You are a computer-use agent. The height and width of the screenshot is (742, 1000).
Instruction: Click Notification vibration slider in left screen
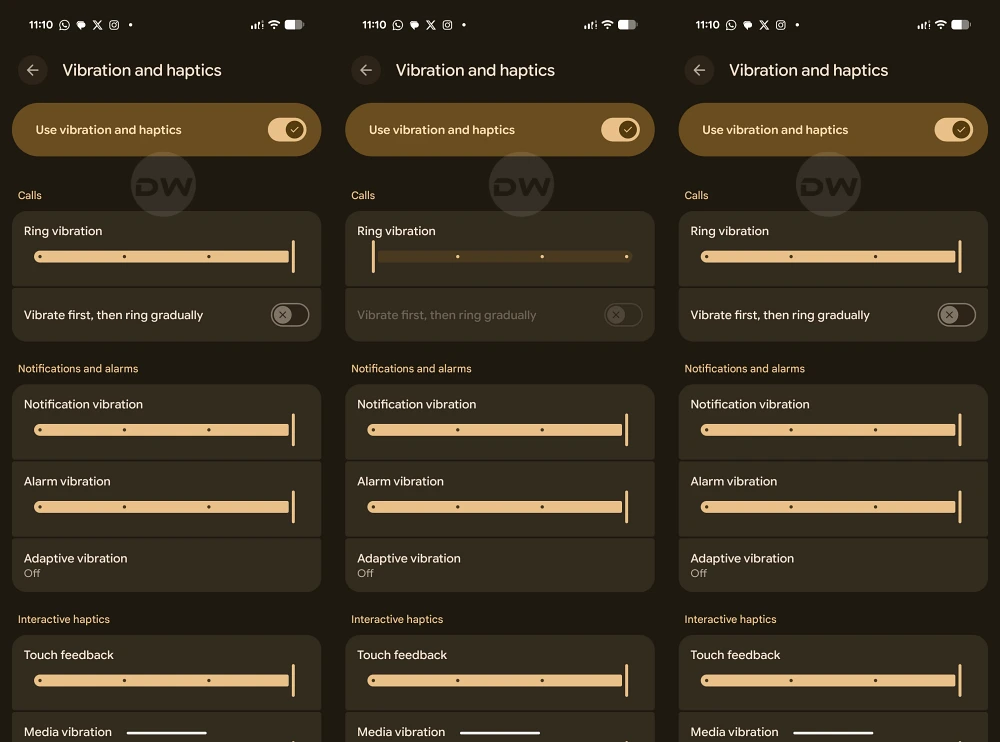click(165, 430)
